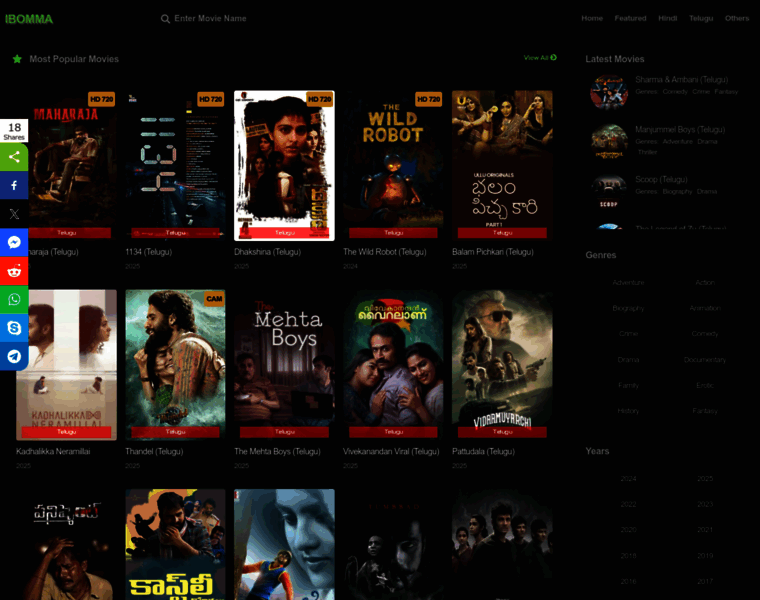Open the Hindi menu item
Viewport: 760px width, 600px height.
[667, 18]
